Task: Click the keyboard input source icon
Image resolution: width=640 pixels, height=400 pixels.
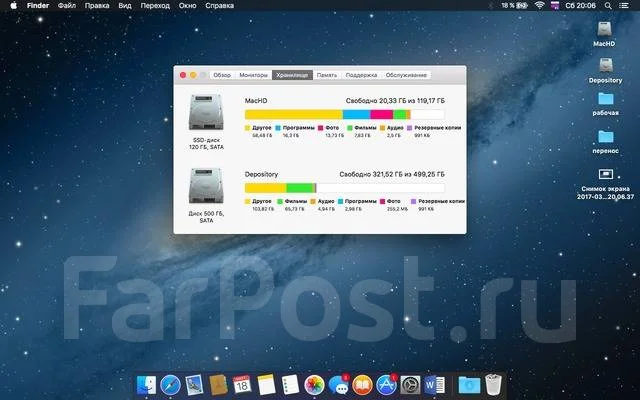Action: coord(555,6)
